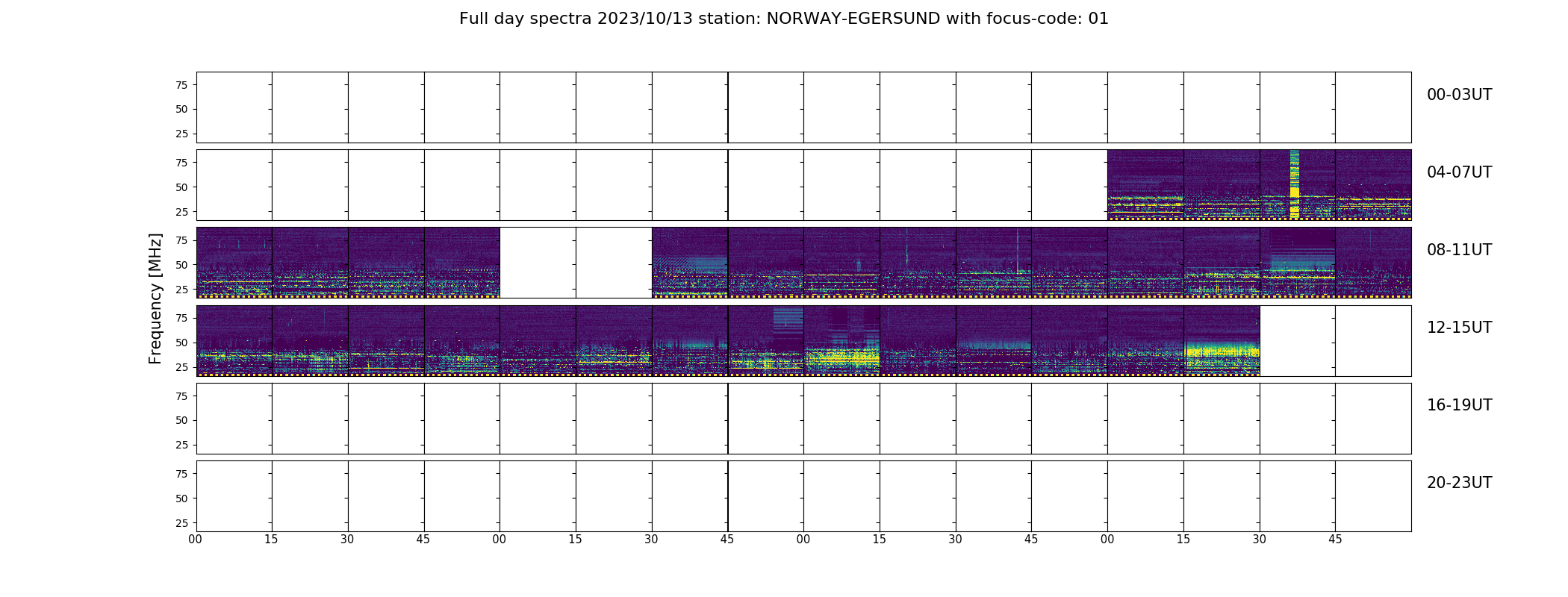Click the 25 tick label in 08-11UT row
Image resolution: width=1568 pixels, height=597 pixels.
(181, 290)
